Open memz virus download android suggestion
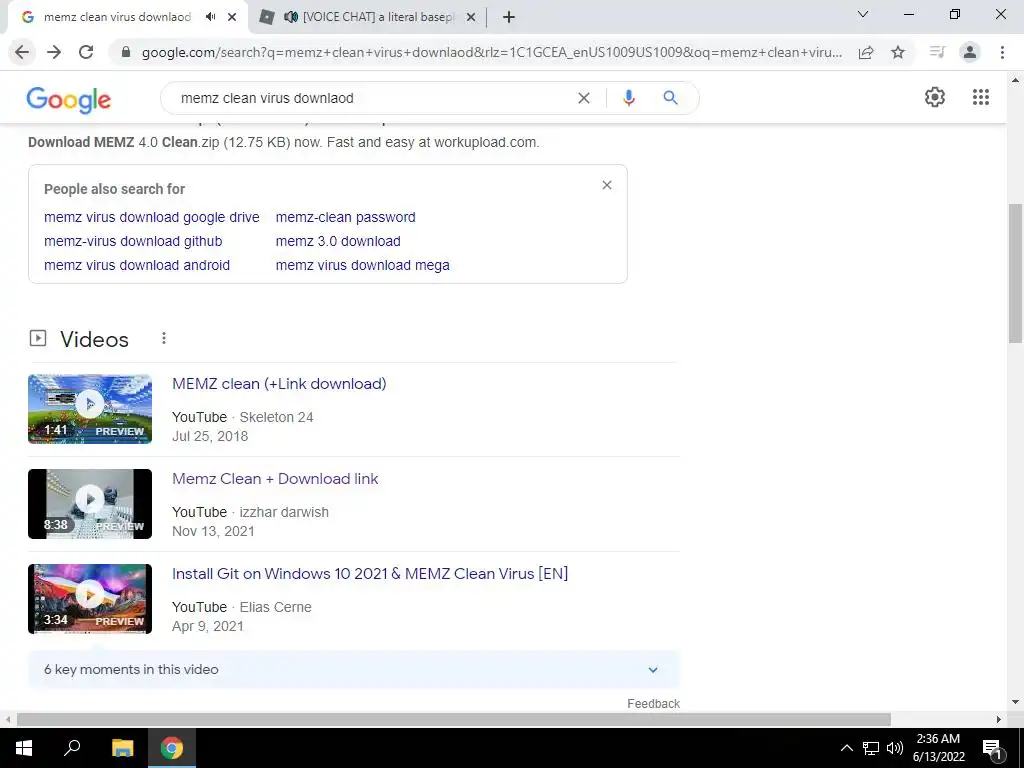 [137, 265]
